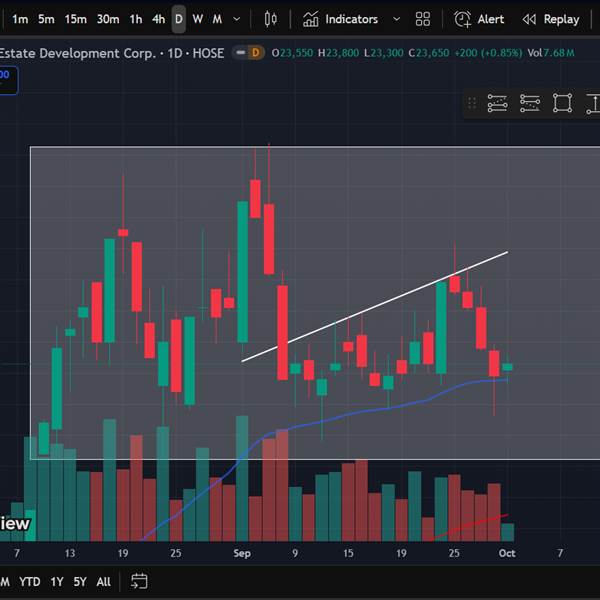This screenshot has width=600, height=600.
Task: Click the Estate Development Corp. symbol title
Action: point(78,53)
